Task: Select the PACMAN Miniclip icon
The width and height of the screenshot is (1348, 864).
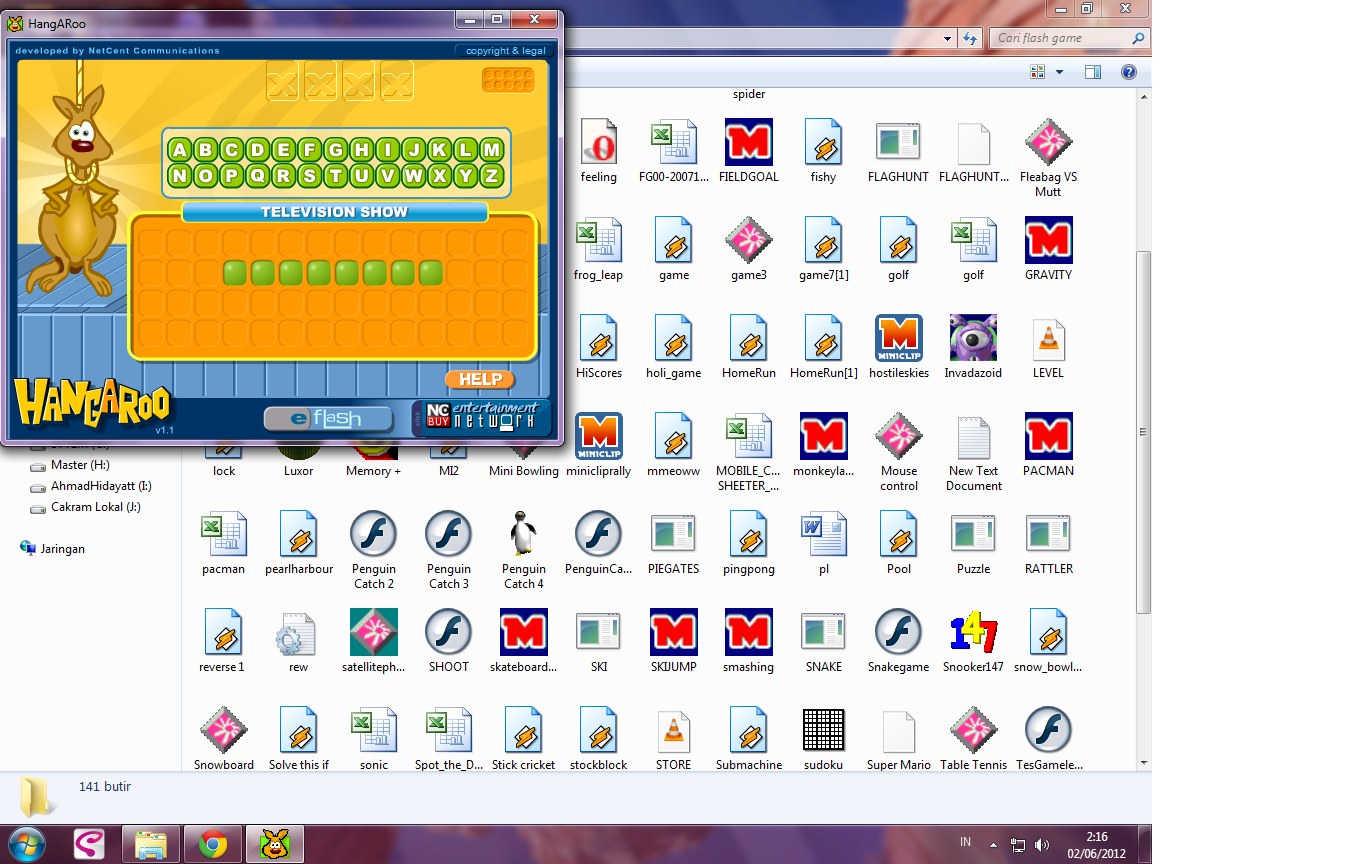Action: (1048, 446)
